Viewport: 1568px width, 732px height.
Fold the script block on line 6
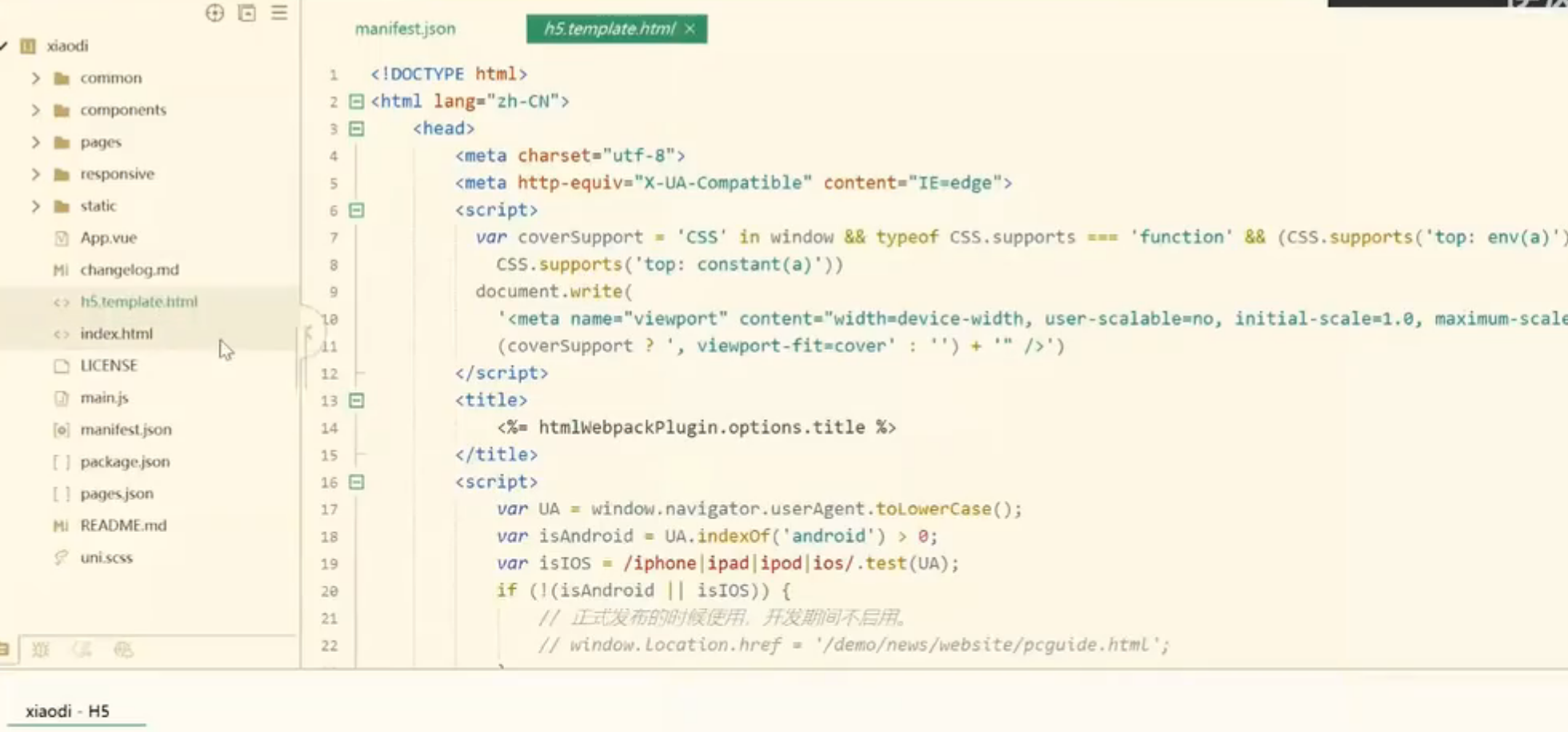357,210
